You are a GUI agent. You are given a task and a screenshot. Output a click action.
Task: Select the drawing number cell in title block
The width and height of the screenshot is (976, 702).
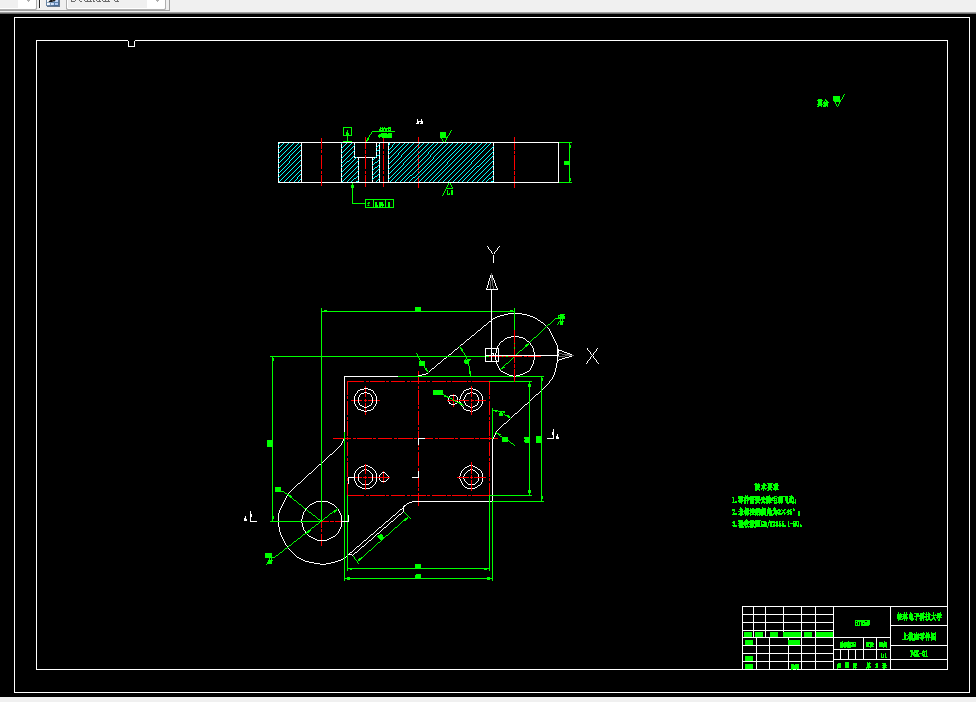[919, 653]
